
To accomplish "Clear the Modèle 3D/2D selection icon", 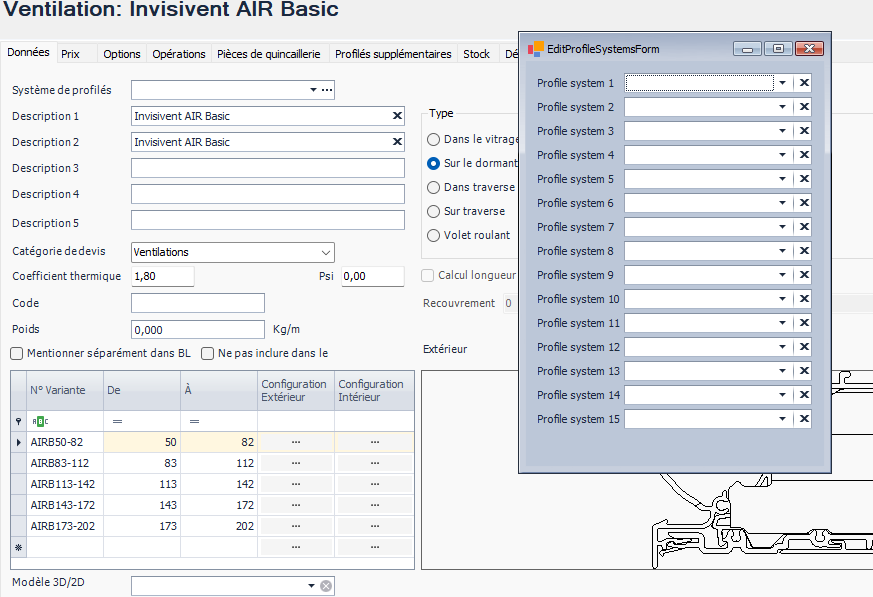I will pyautogui.click(x=326, y=586).
